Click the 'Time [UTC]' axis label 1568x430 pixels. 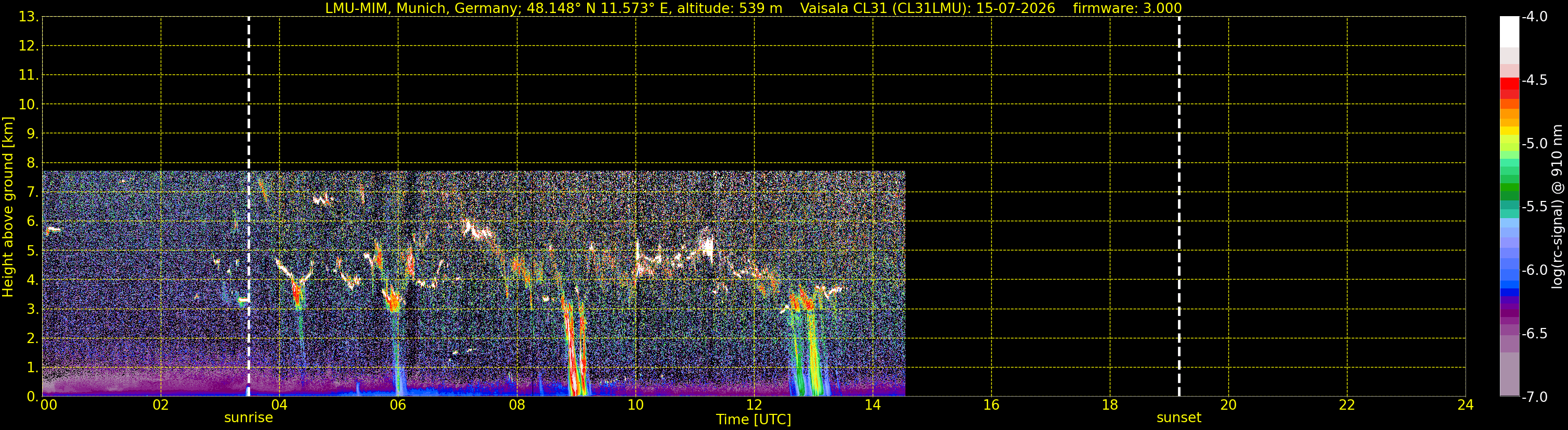coord(754,420)
